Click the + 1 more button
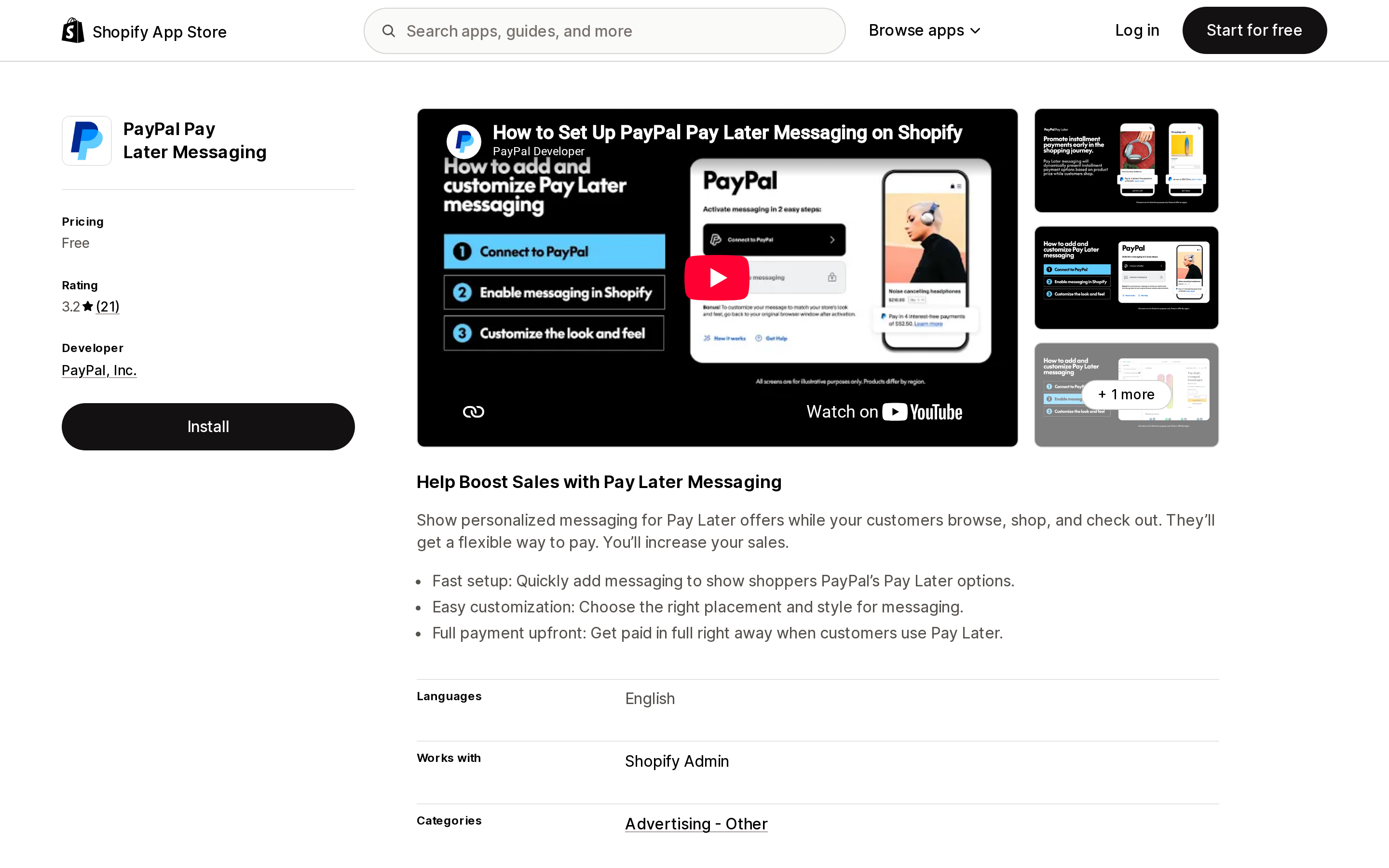The height and width of the screenshot is (868, 1389). click(x=1126, y=394)
